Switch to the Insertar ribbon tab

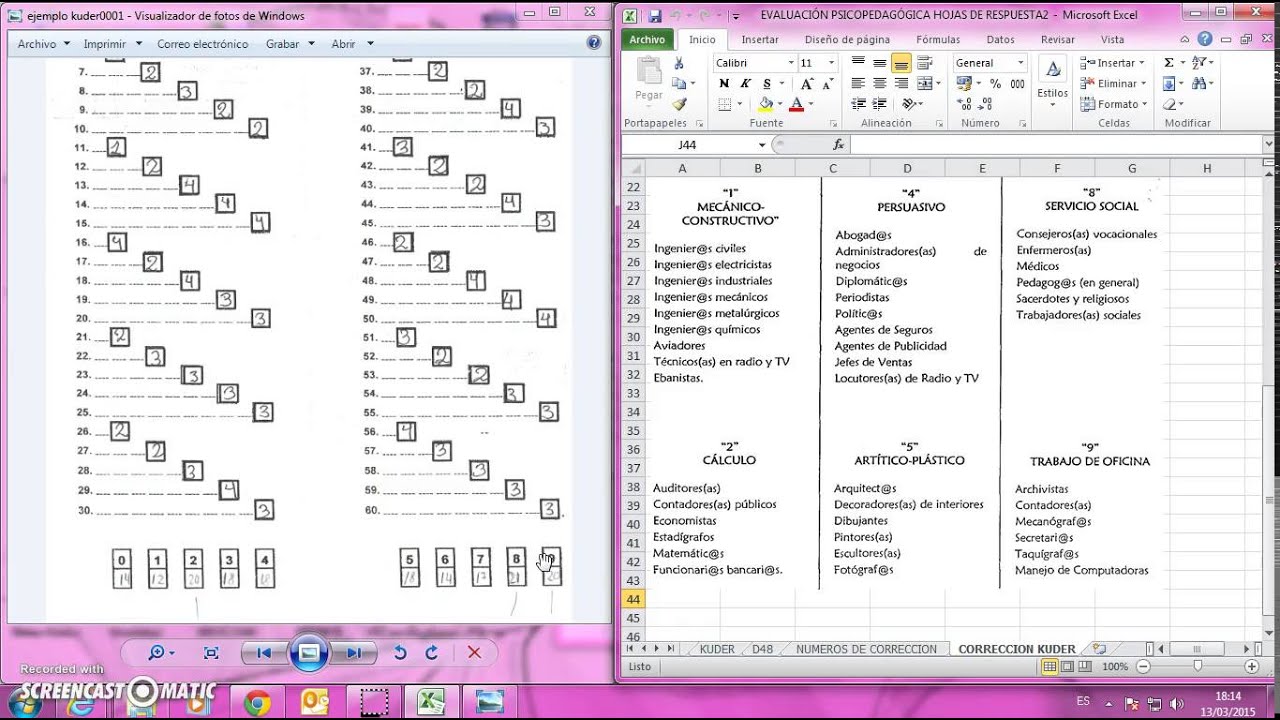[x=760, y=39]
